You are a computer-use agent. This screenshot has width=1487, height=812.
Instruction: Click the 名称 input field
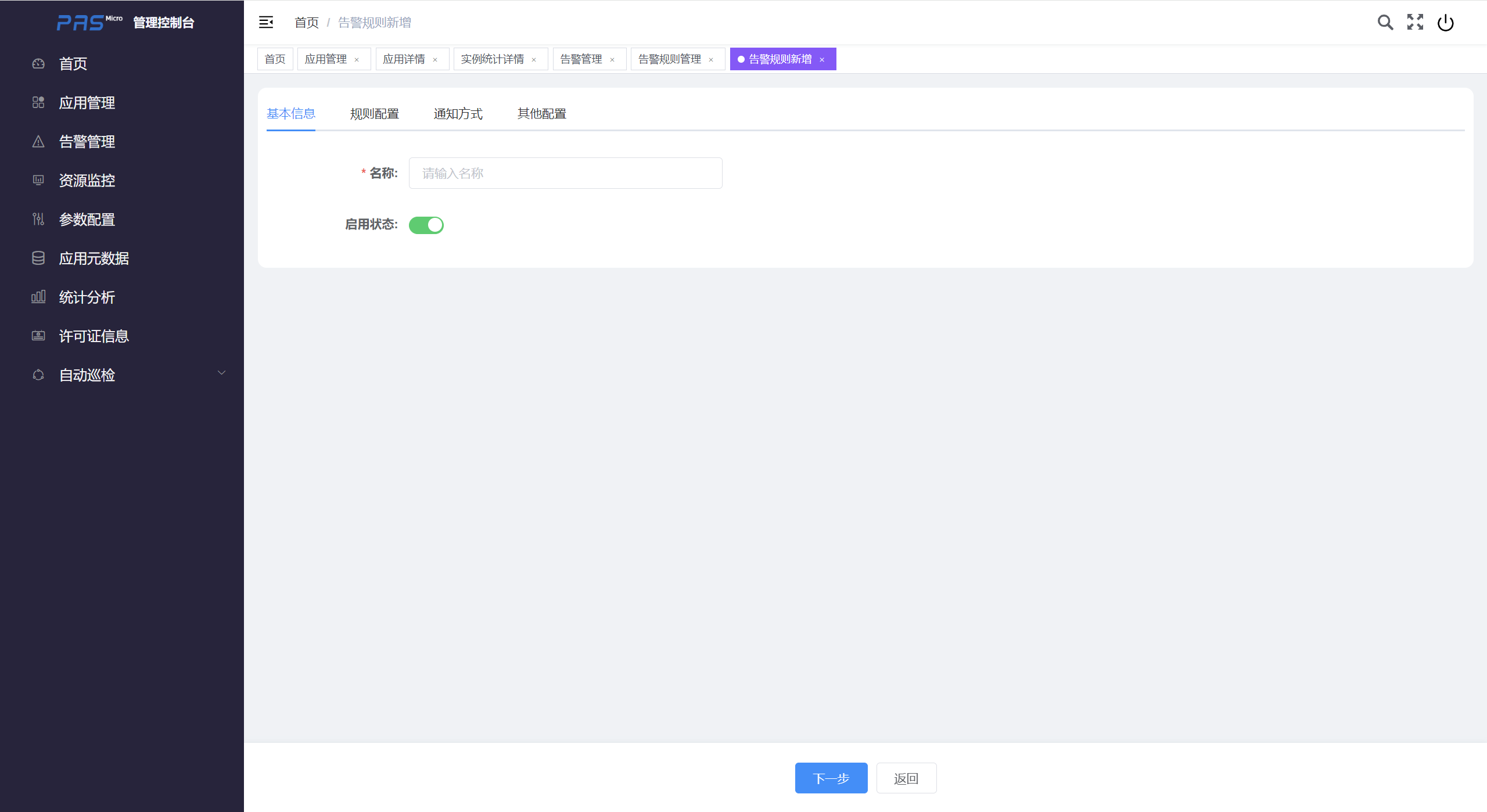coord(565,173)
